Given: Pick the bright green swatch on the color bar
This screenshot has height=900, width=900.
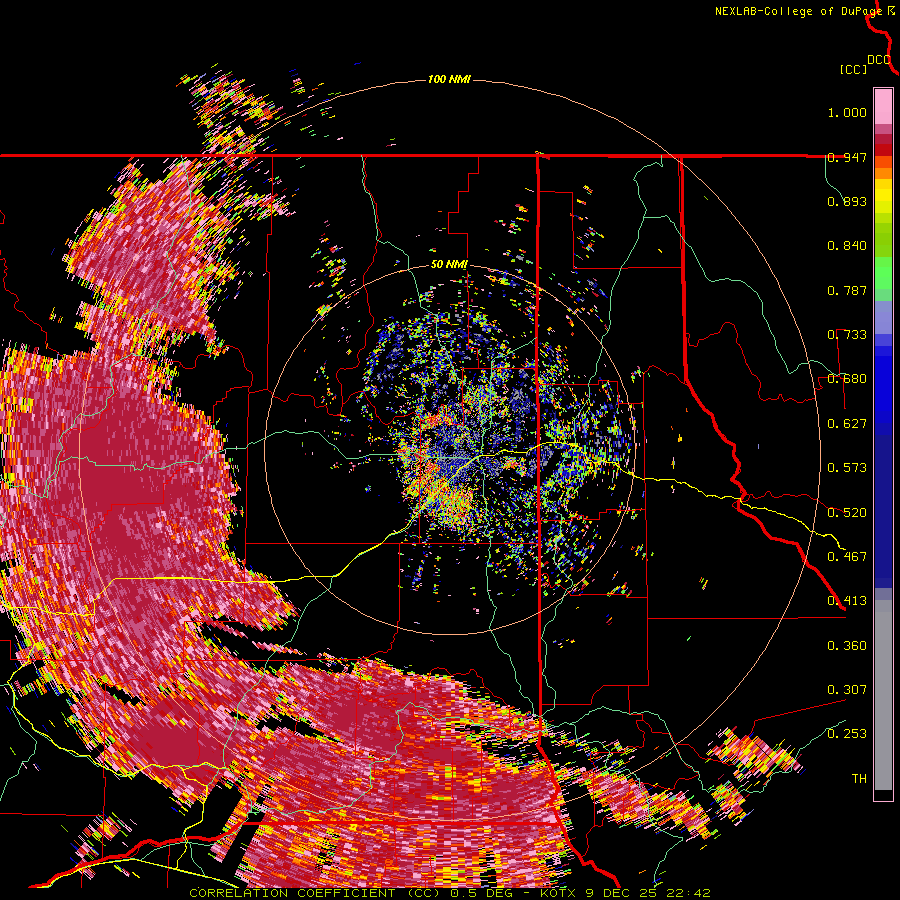Looking at the screenshot, I should pos(883,273).
